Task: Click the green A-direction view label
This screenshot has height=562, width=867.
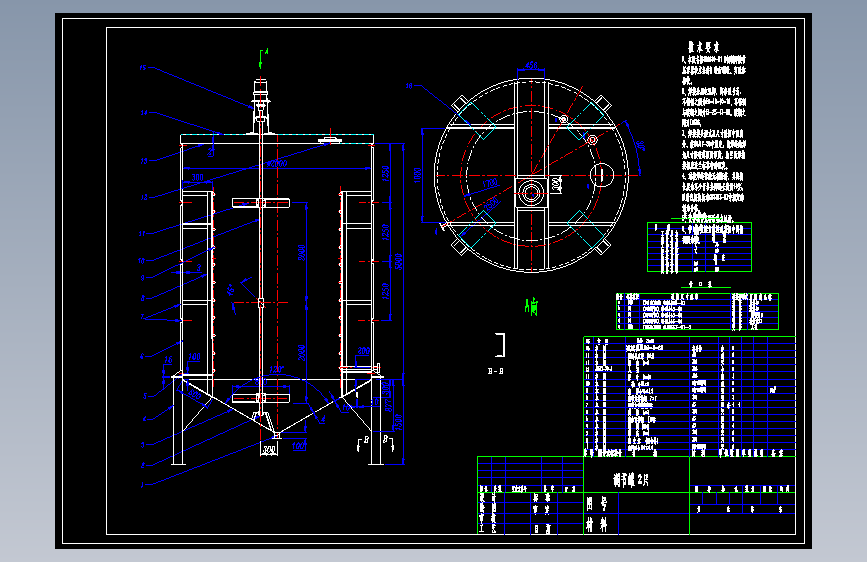Action: coord(531,306)
